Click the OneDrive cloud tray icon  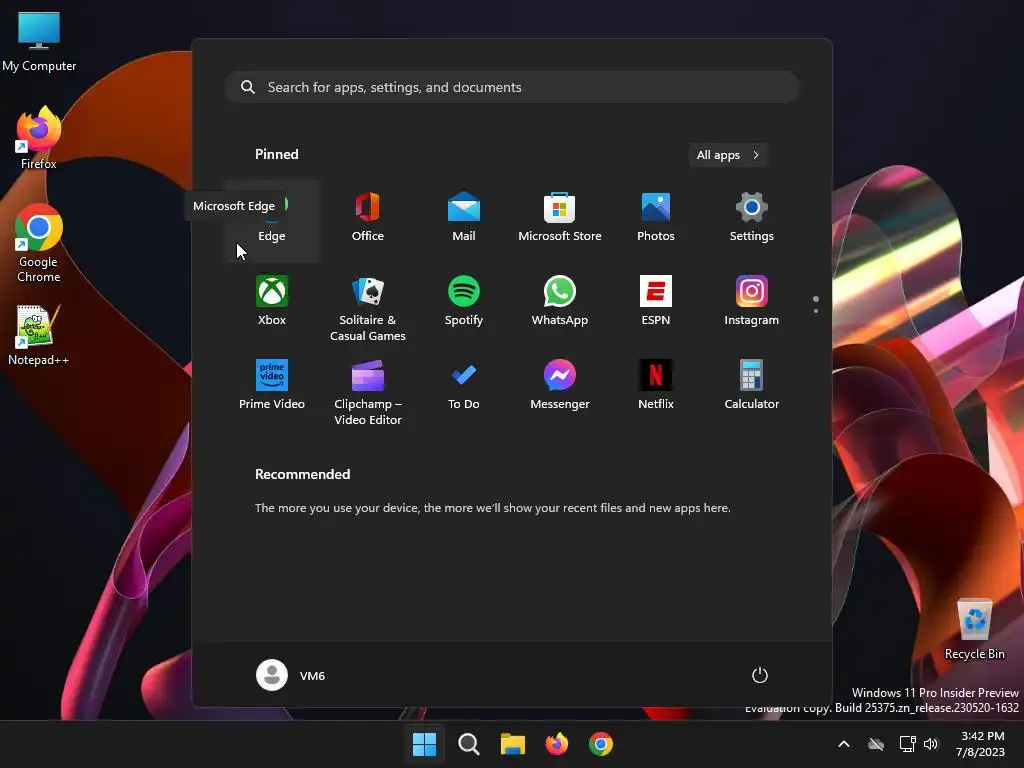876,744
